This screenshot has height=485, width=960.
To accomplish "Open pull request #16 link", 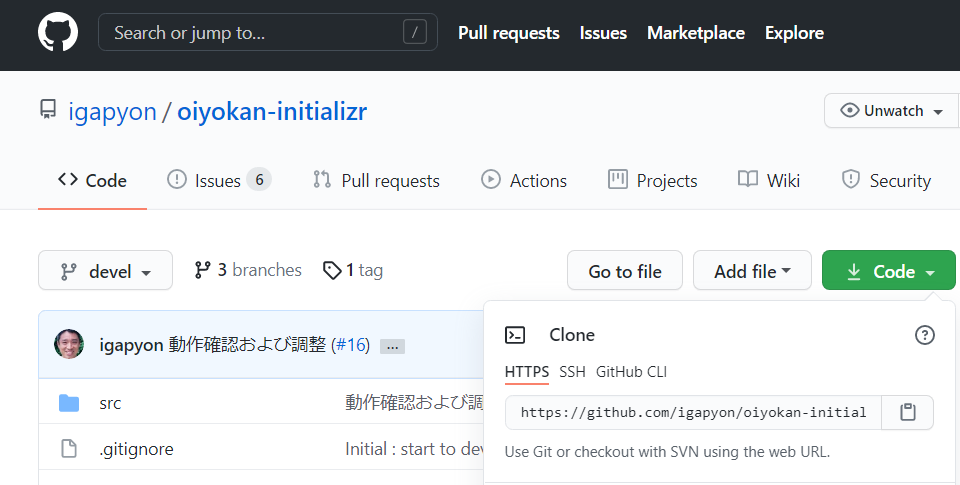I will click(x=353, y=345).
